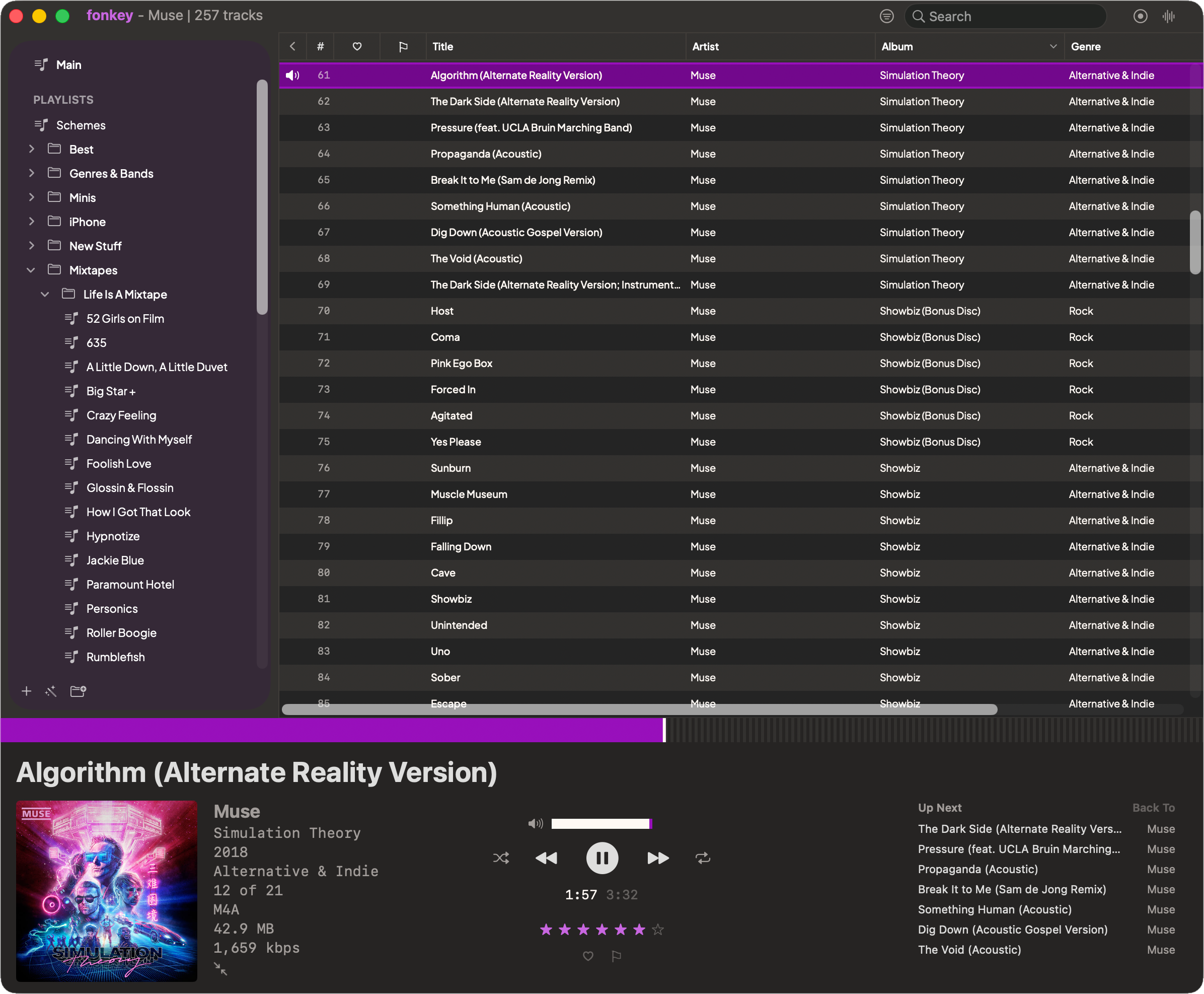Open the Glossin & Flossin playlist
The image size is (1204, 994).
129,487
